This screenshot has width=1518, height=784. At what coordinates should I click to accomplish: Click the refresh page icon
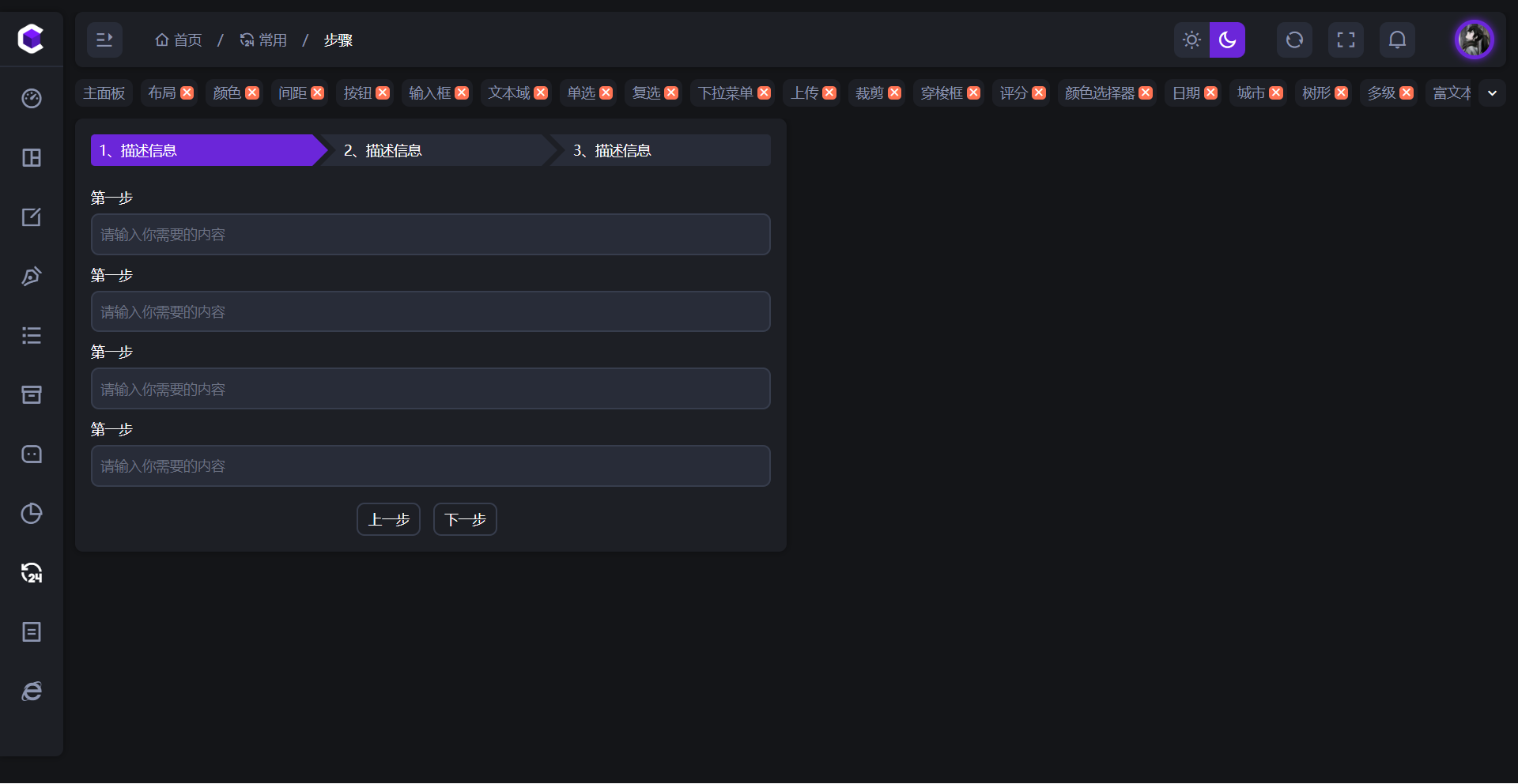(x=1294, y=40)
